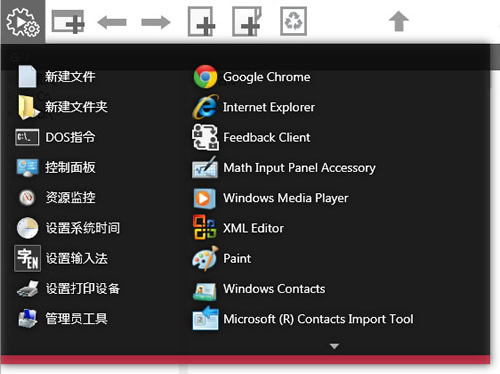The height and width of the screenshot is (374, 500).
Task: Open 管理员工具 from the menu
Action: click(x=77, y=319)
